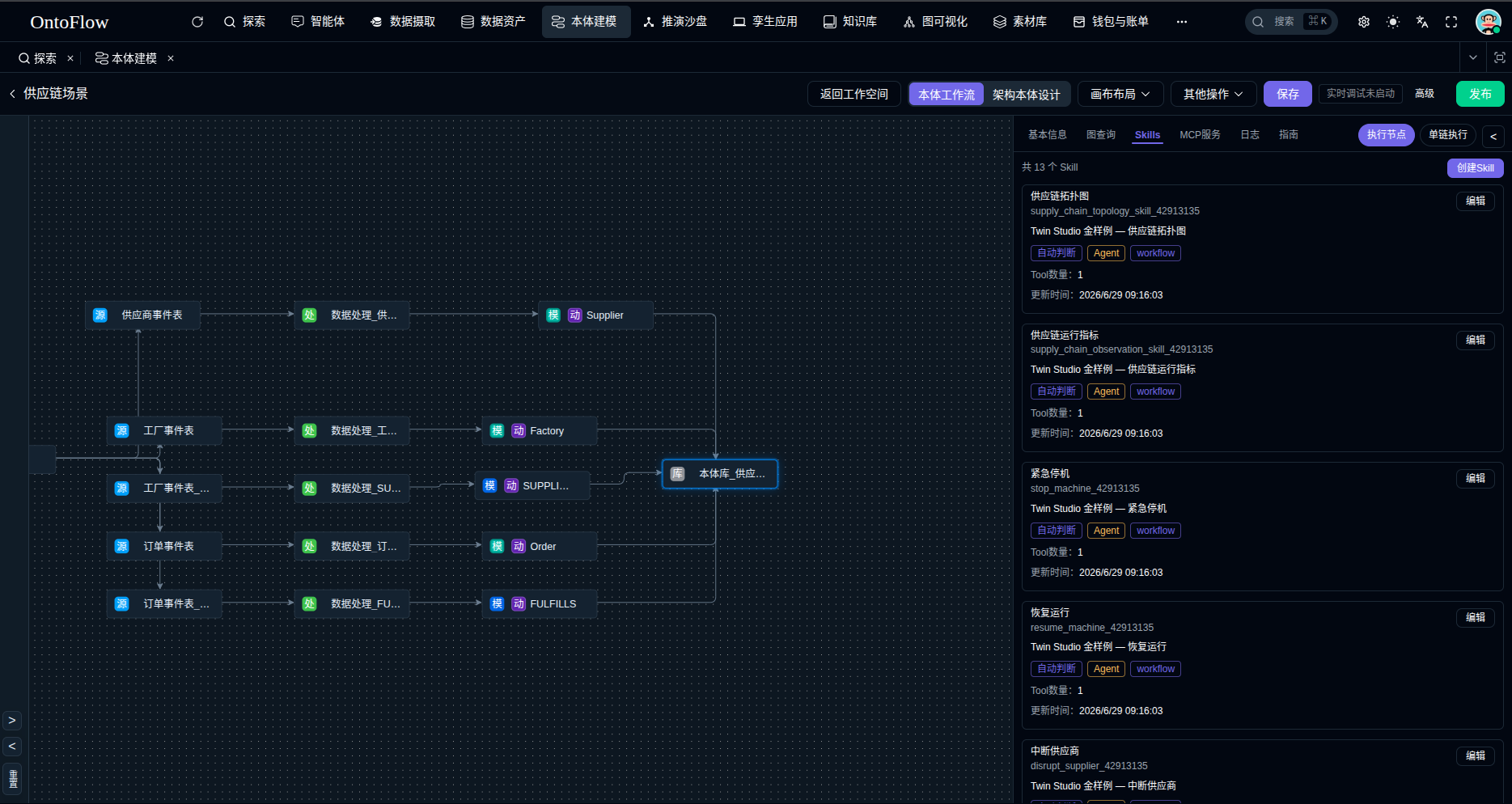Click the 源 icon on the 工厂事件表 node
1512x804 pixels.
122,431
